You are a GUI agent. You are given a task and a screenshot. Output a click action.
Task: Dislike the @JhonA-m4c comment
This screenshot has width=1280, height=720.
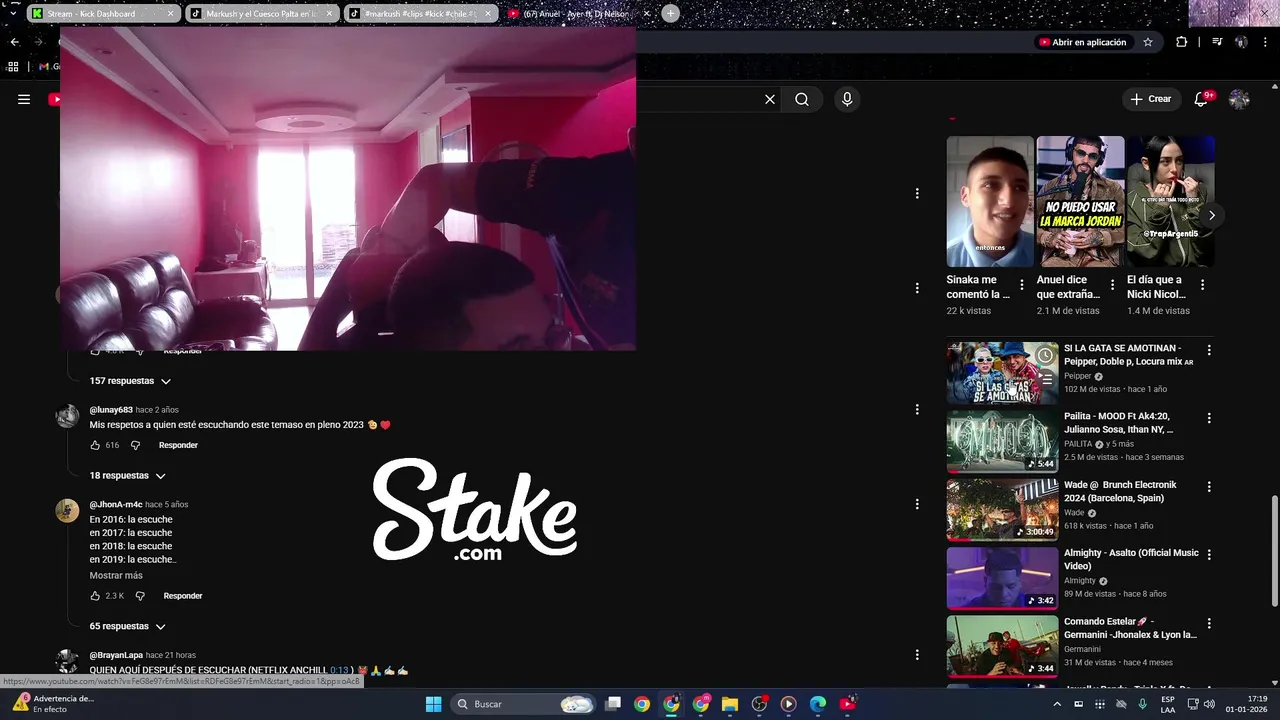(x=140, y=596)
